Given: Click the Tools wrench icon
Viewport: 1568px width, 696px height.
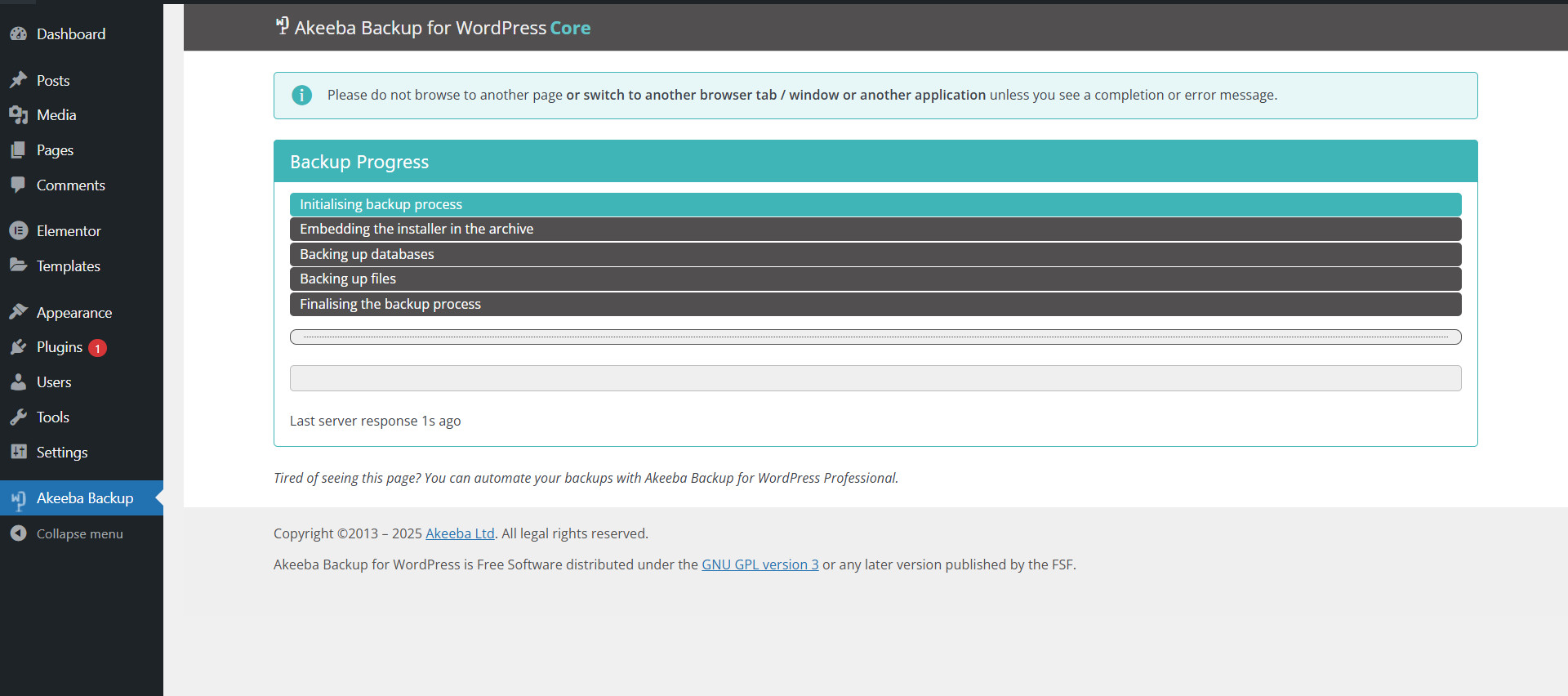Looking at the screenshot, I should (18, 417).
